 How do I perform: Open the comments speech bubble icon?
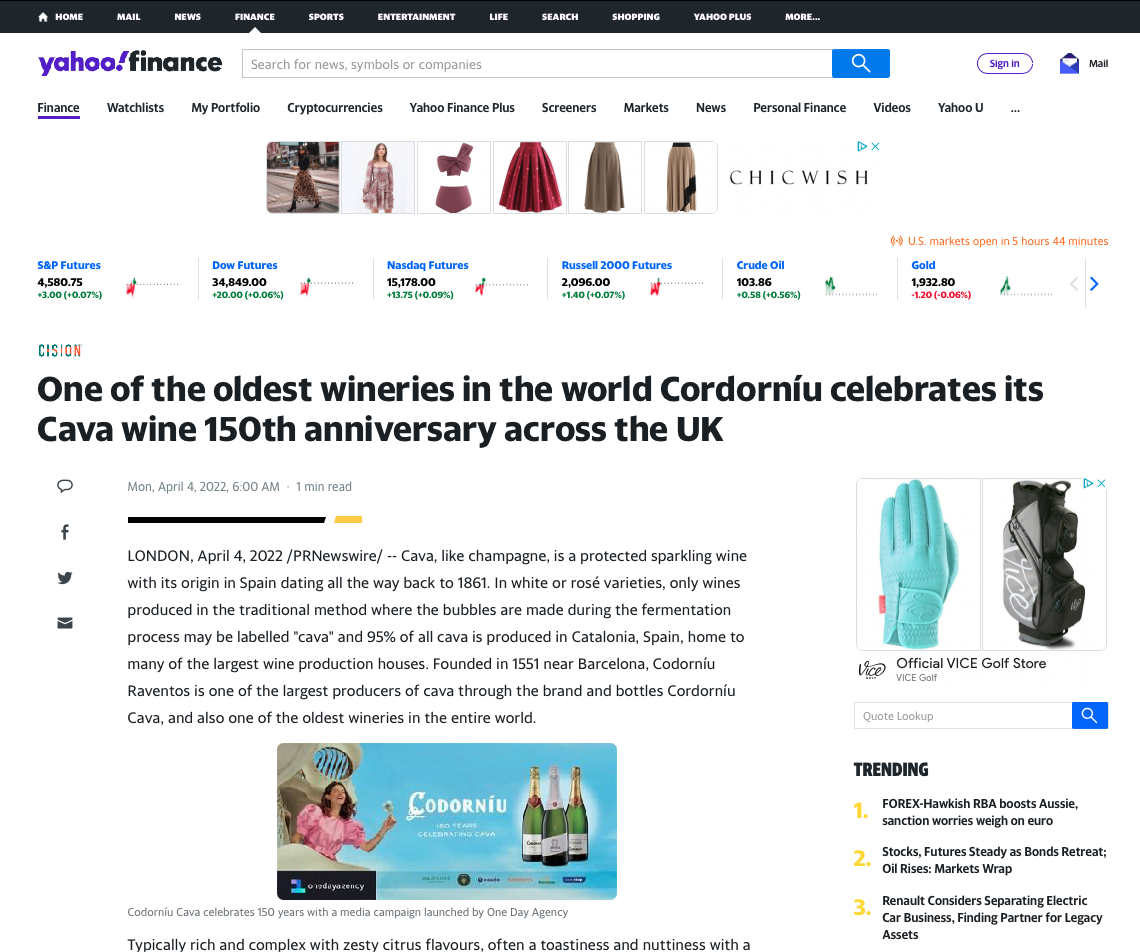click(65, 486)
